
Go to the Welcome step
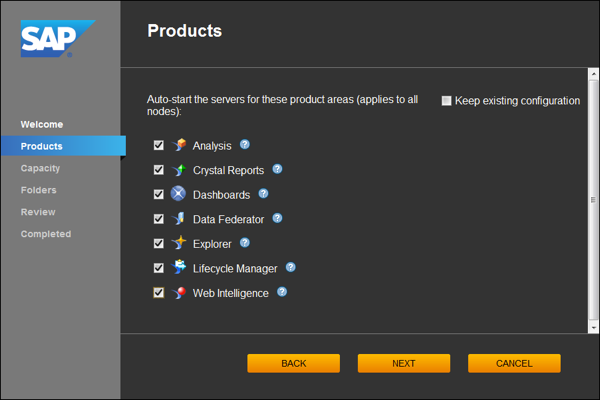pos(42,124)
